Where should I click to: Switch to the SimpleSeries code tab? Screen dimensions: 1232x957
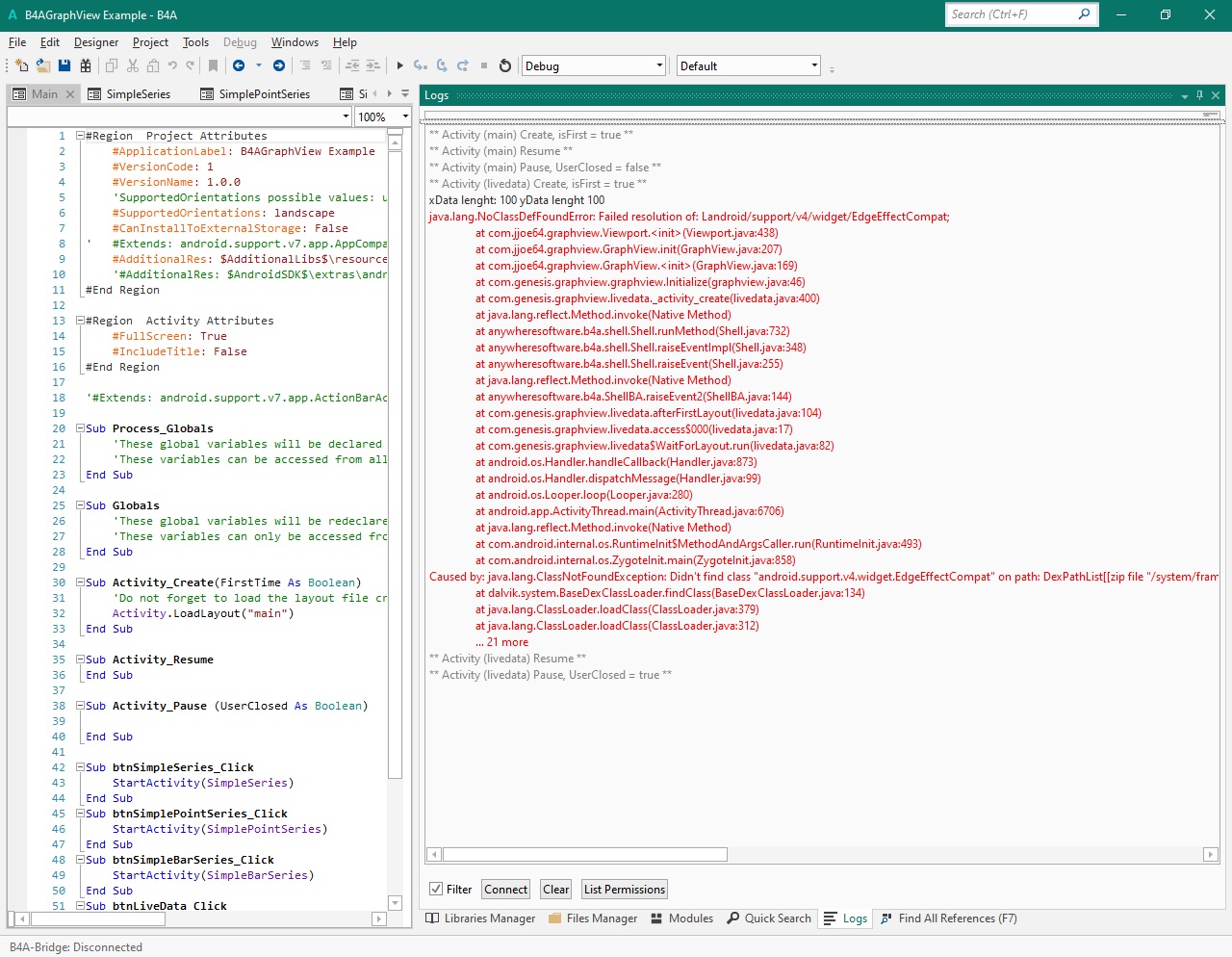130,94
